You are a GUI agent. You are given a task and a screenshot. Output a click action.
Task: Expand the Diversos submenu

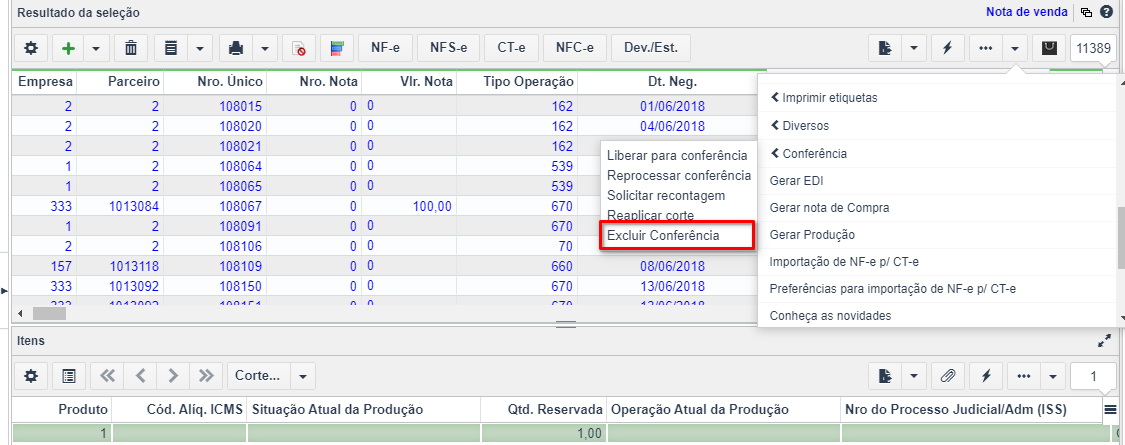799,126
